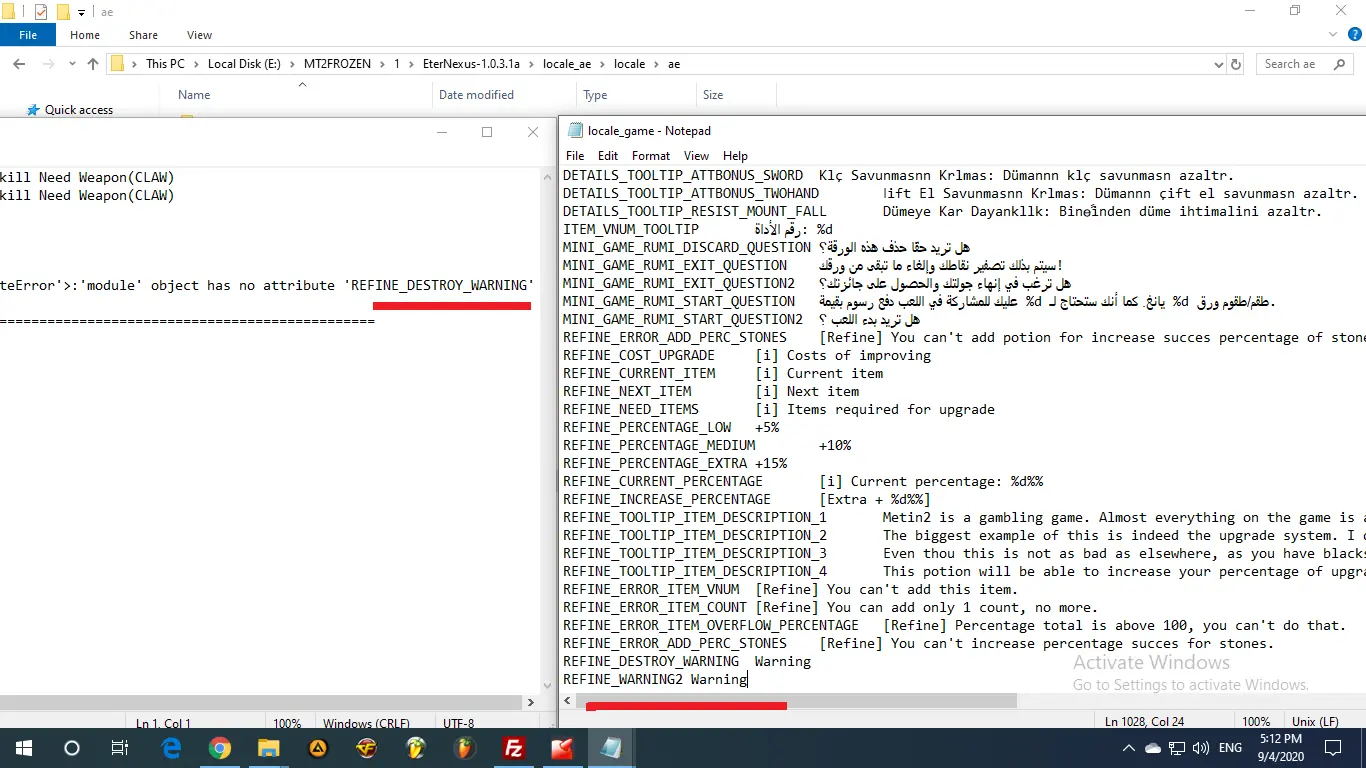The height and width of the screenshot is (768, 1366).
Task: Open the Explorer help icon
Action: pos(1356,35)
